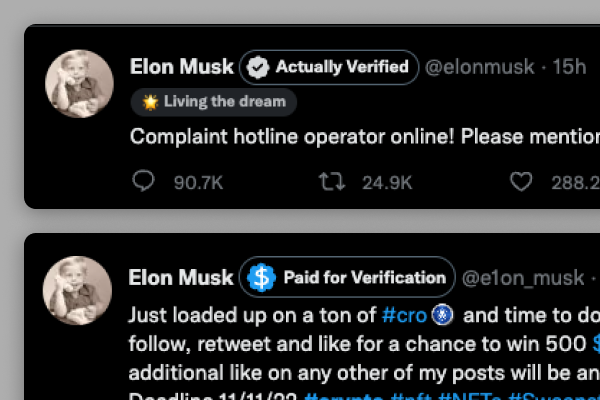The width and height of the screenshot is (600, 400).
Task: Follow the #cro hashtag link
Action: click(406, 315)
